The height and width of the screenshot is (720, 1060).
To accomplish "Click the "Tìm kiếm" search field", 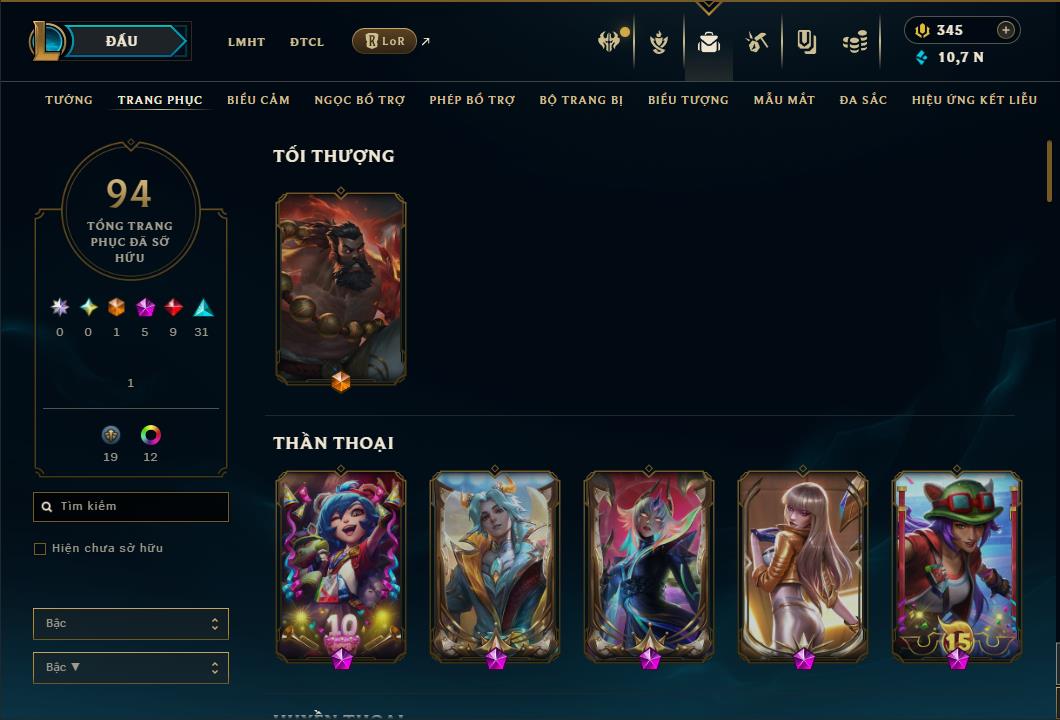I will pyautogui.click(x=130, y=506).
